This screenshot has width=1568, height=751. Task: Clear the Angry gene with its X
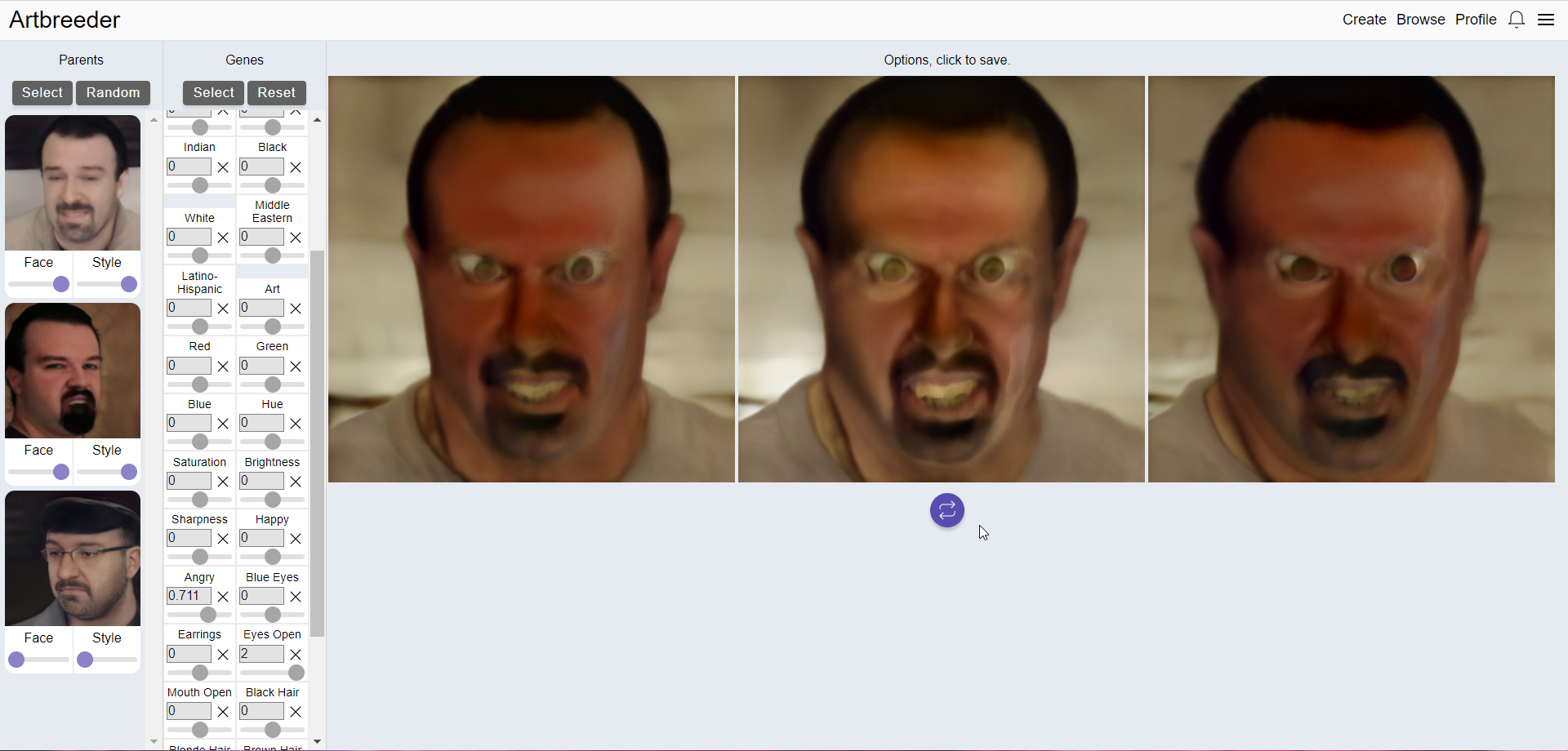223,597
